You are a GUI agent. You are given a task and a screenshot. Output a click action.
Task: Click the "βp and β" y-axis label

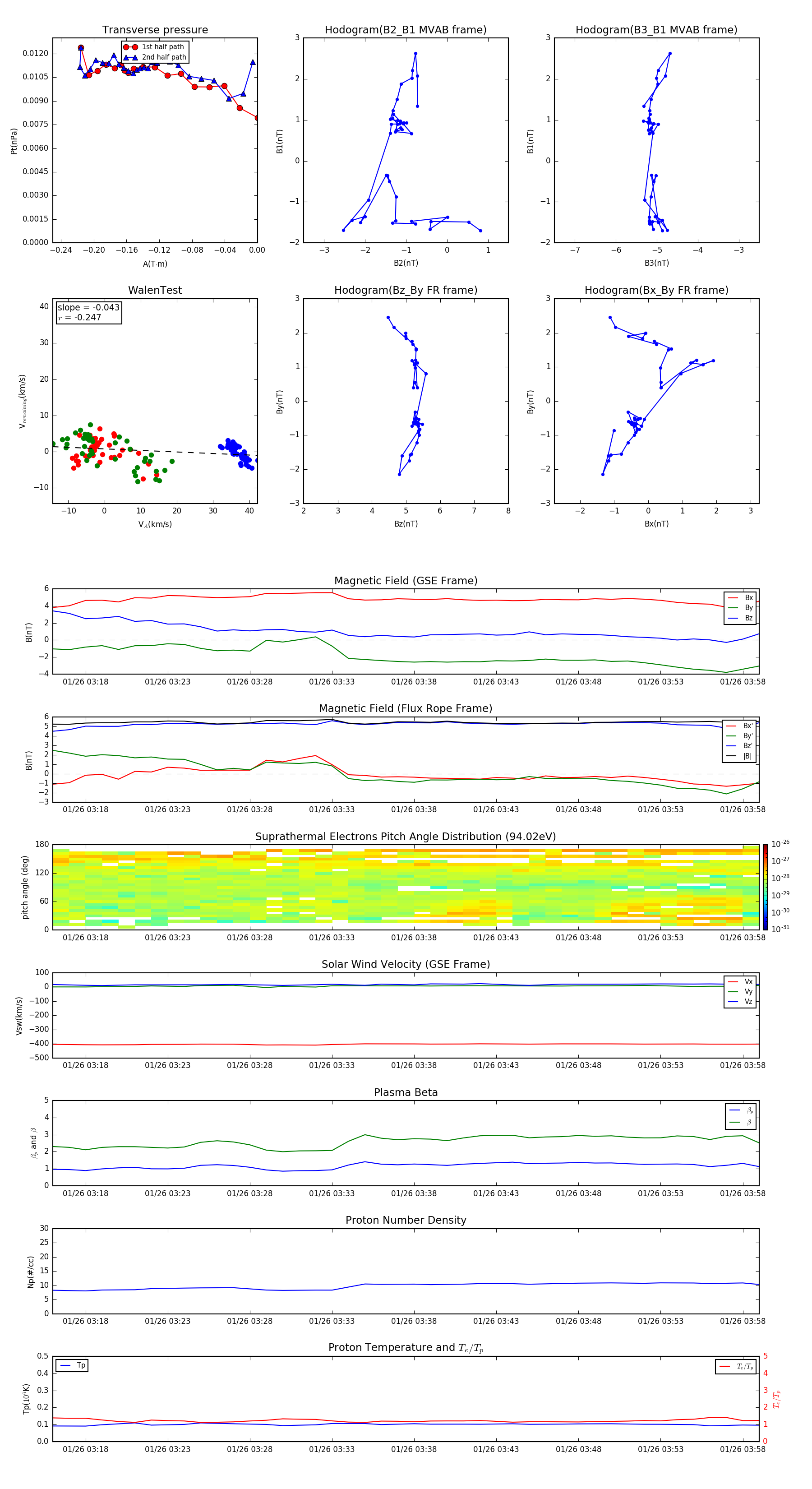tap(34, 1143)
